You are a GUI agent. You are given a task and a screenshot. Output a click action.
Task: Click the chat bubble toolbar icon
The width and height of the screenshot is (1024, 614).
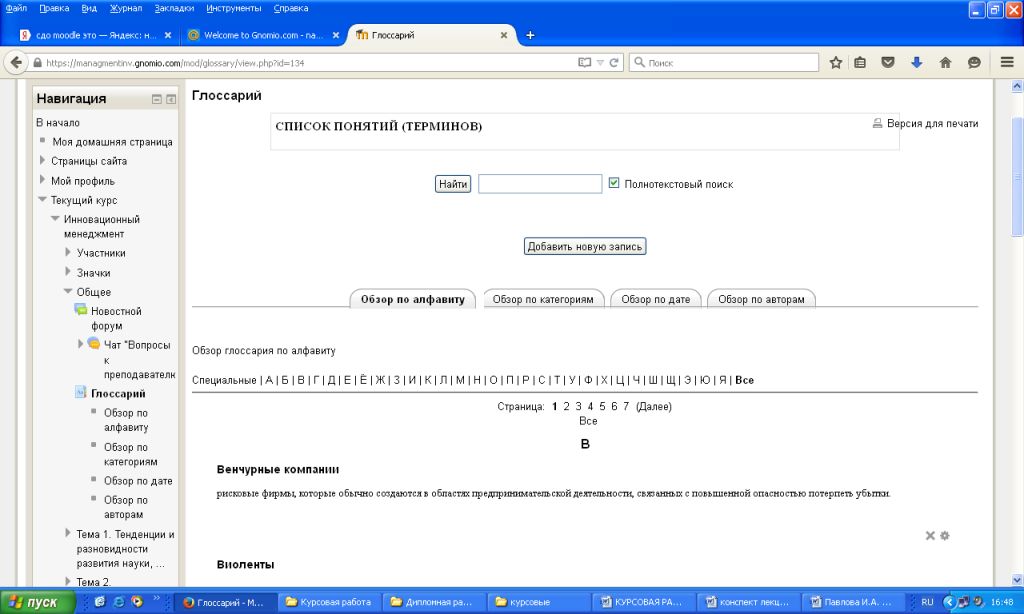[974, 63]
